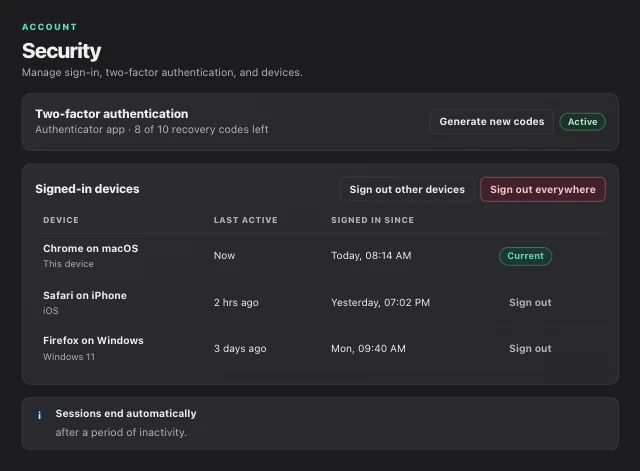Image resolution: width=640 pixels, height=471 pixels.
Task: Click the 'This device' subtitle
Action: [x=68, y=264]
